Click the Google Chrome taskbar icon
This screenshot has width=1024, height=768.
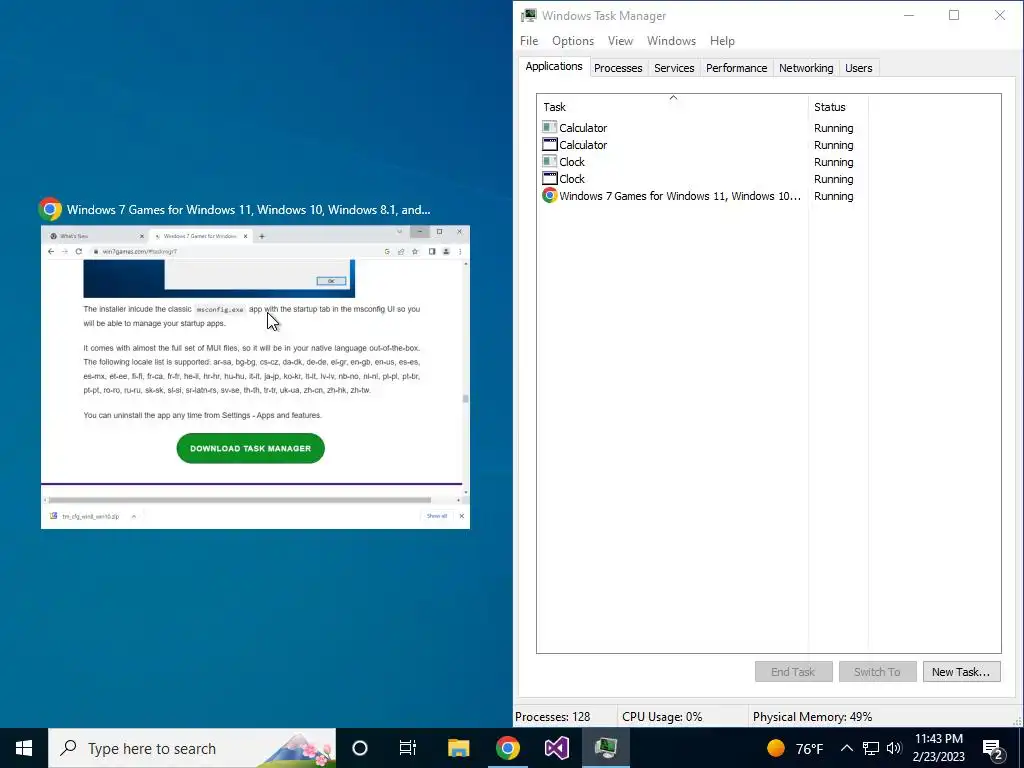tap(507, 748)
